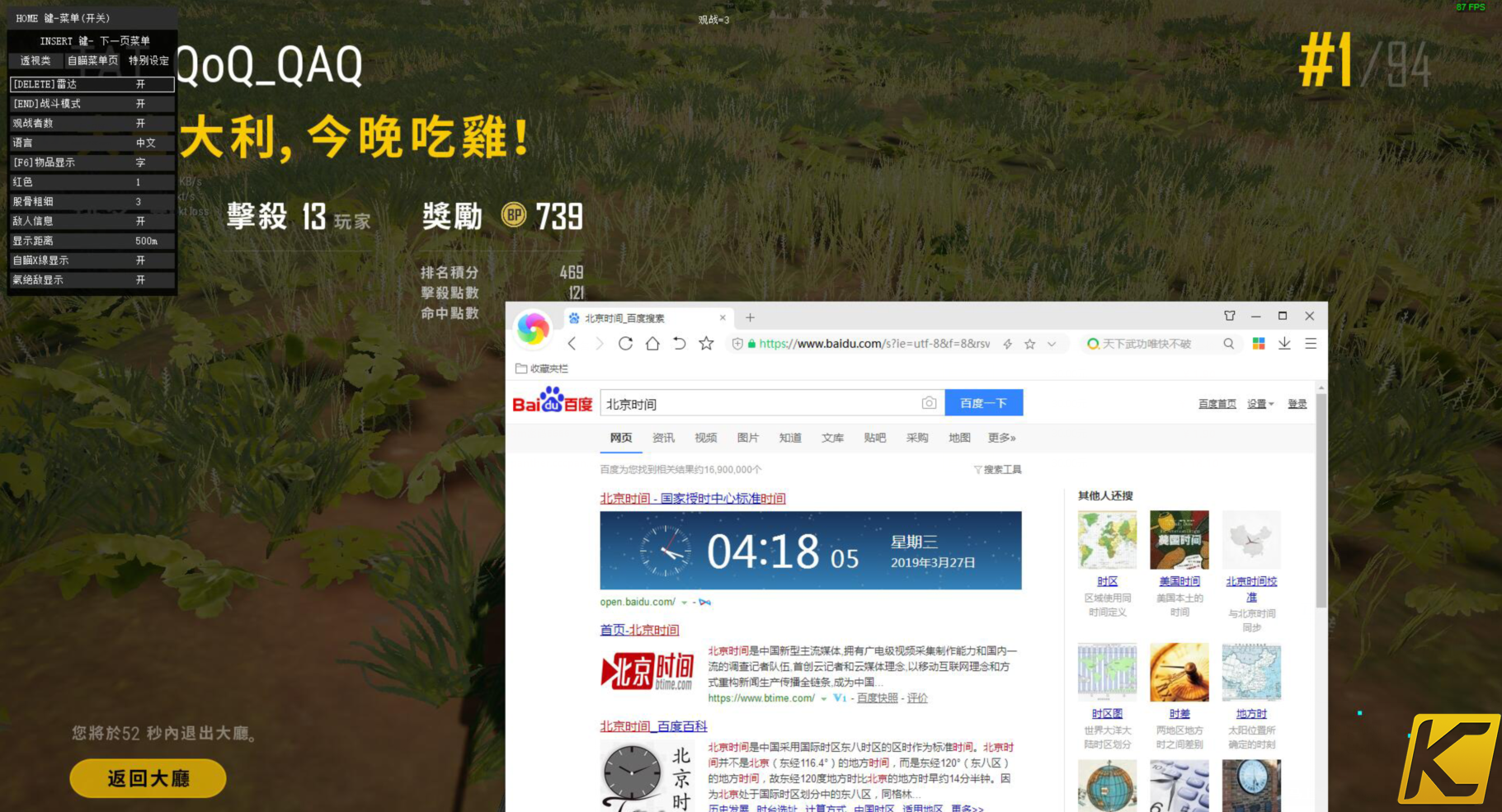Toggle the 观战者数 option
The height and width of the screenshot is (812, 1502).
[92, 123]
